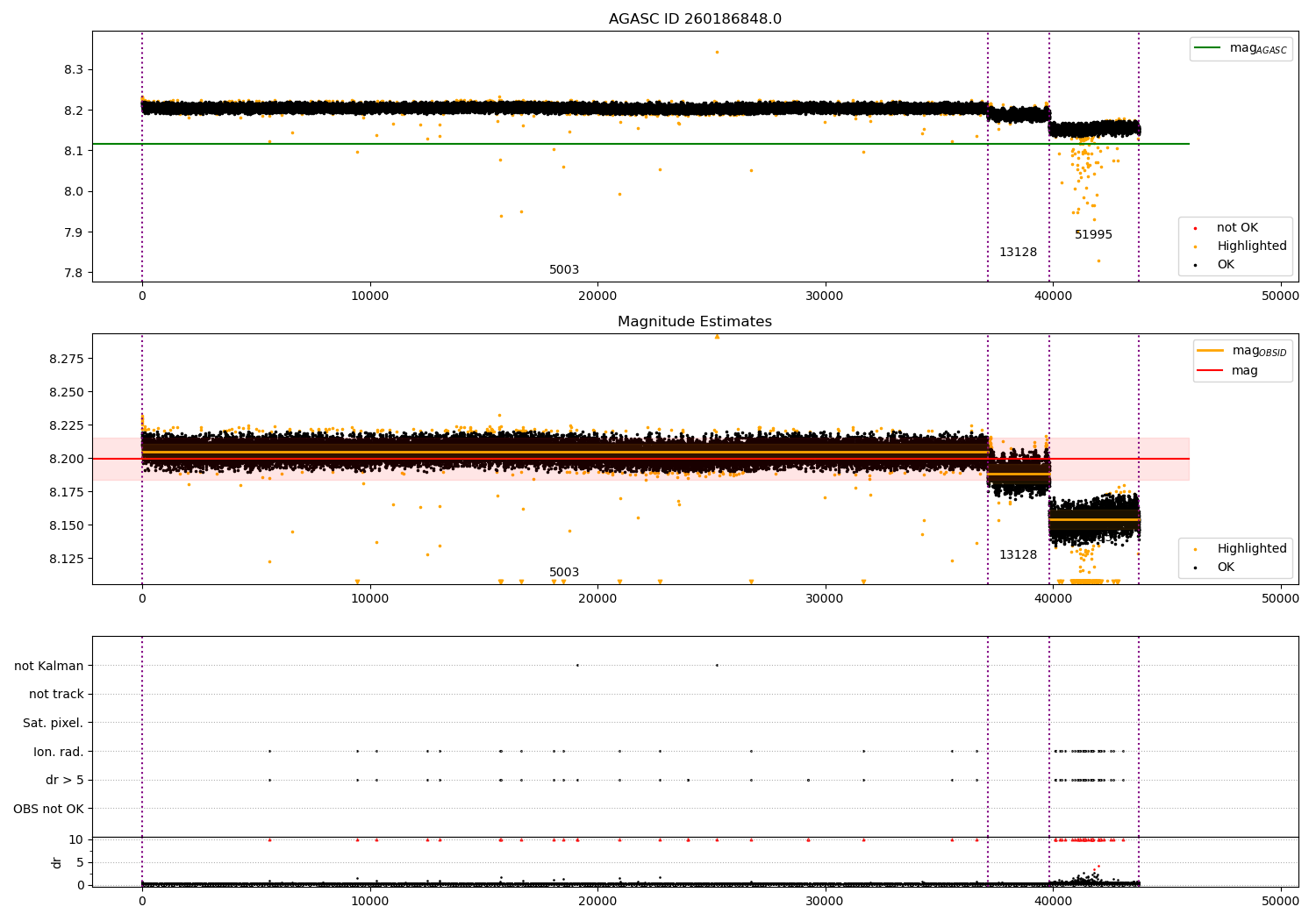This screenshot has width=1316, height=921.
Task: Click the '8.1' y-axis tick label
Action: pos(75,152)
